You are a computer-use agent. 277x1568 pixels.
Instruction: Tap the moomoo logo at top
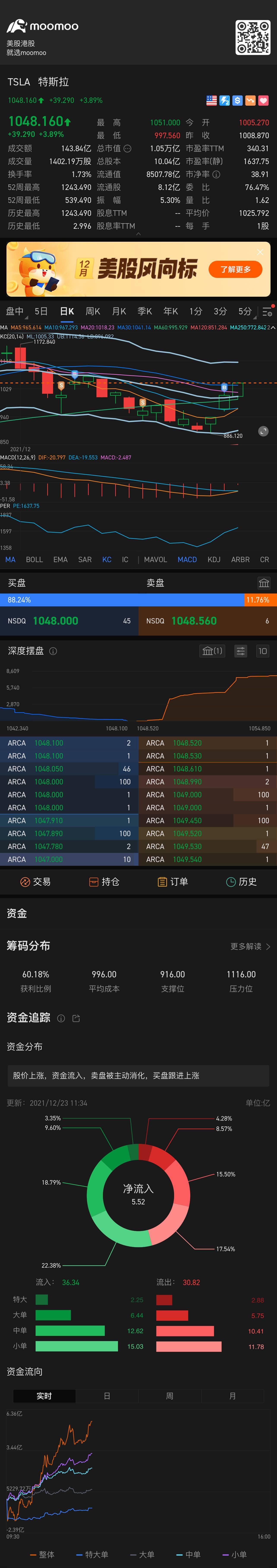coord(43,26)
